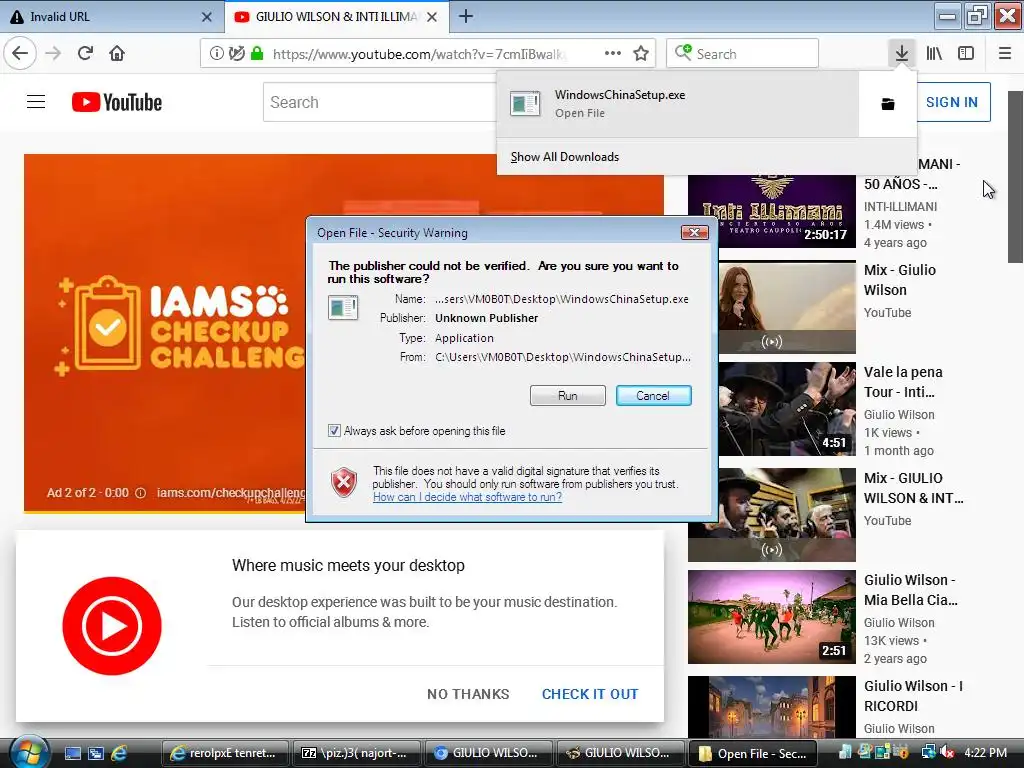This screenshot has width=1024, height=768.
Task: Reload the current YouTube page
Action: (x=85, y=53)
